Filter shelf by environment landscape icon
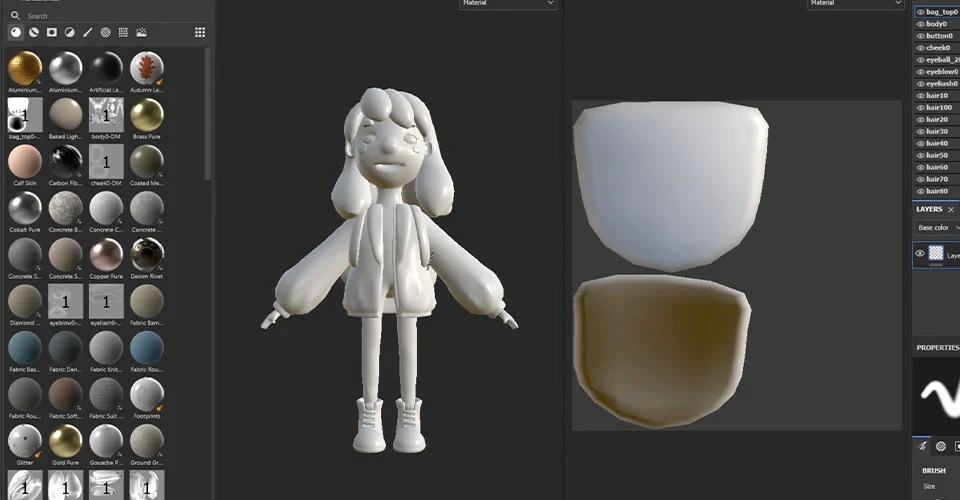 pos(141,32)
